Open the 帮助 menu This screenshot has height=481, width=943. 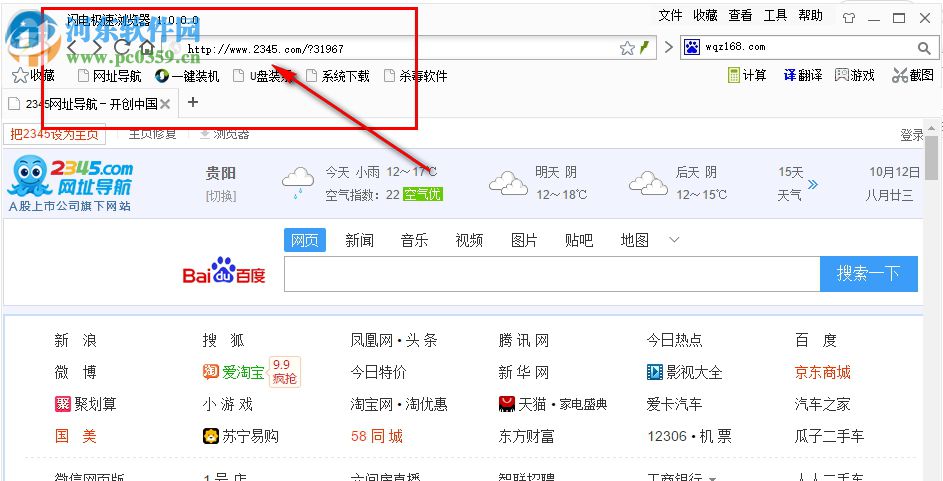pyautogui.click(x=810, y=16)
